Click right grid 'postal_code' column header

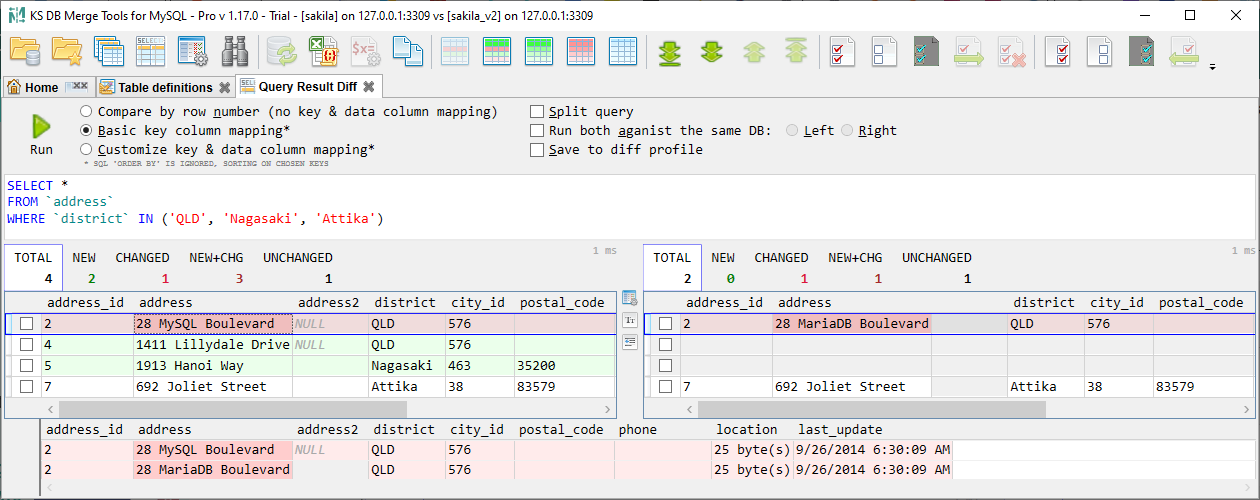coord(1201,302)
